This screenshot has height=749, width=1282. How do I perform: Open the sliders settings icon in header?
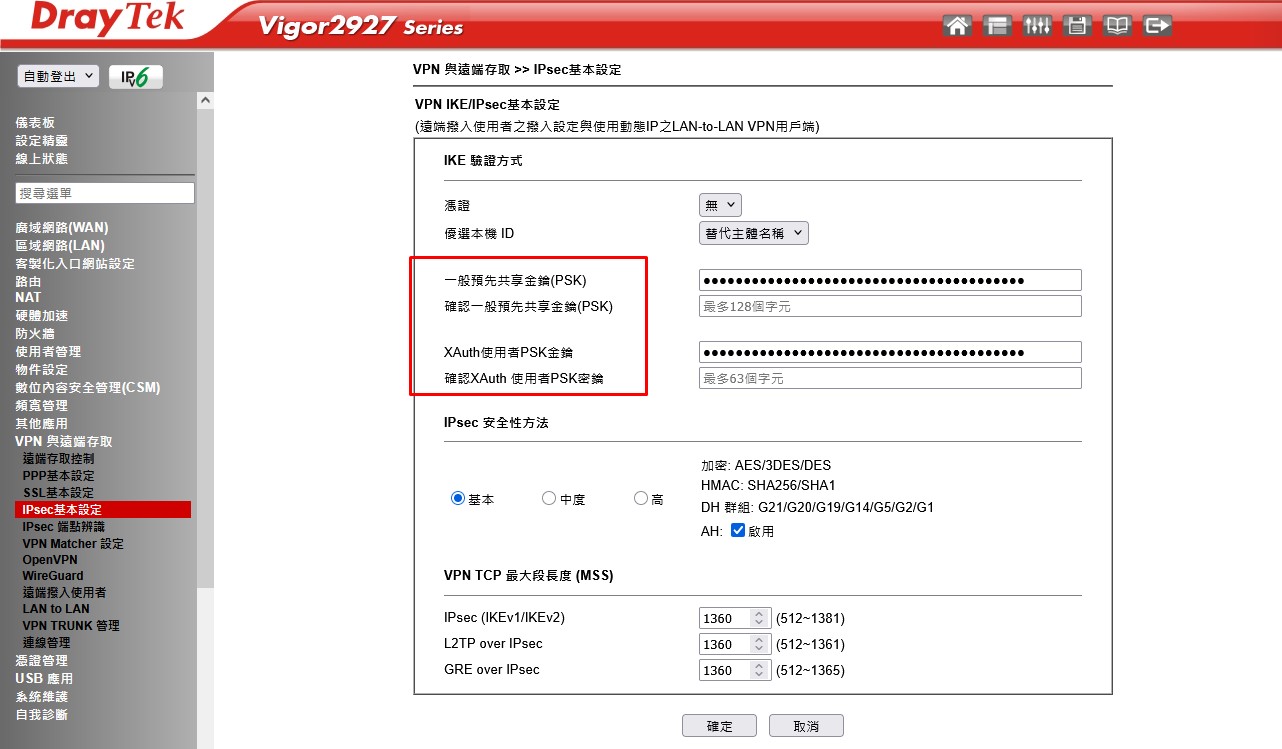coord(1037,26)
